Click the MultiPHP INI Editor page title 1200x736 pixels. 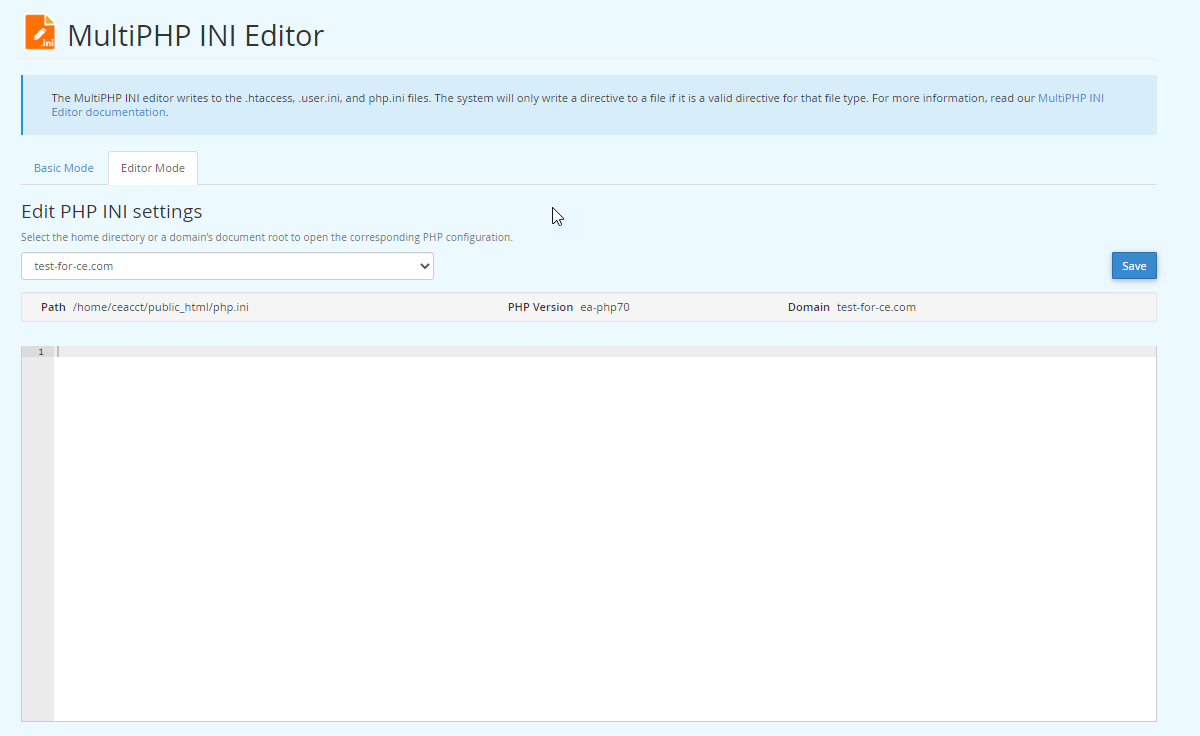coord(196,36)
